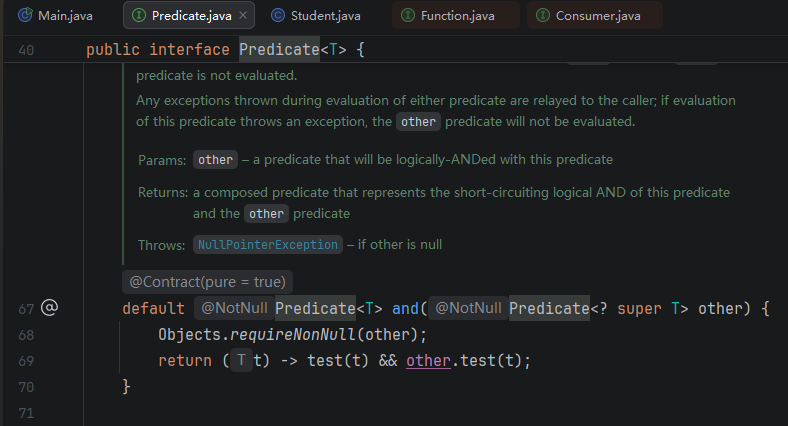Switch to the Main.java tab

coord(56,16)
